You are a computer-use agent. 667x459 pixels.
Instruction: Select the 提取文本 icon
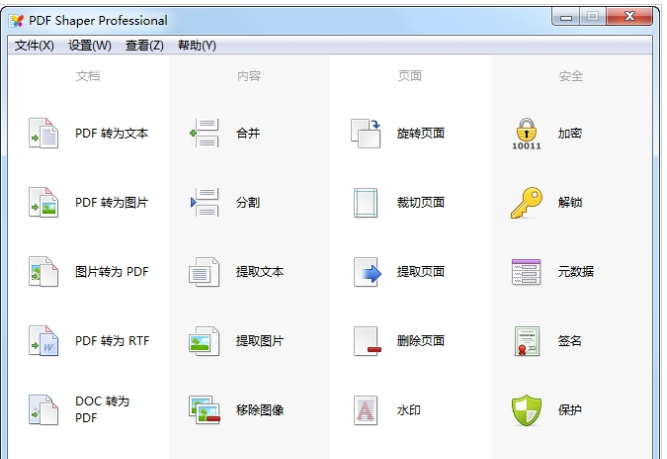point(205,271)
